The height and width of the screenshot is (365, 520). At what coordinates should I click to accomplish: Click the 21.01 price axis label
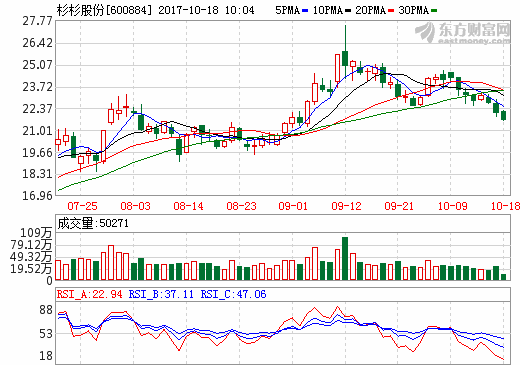pyautogui.click(x=37, y=131)
